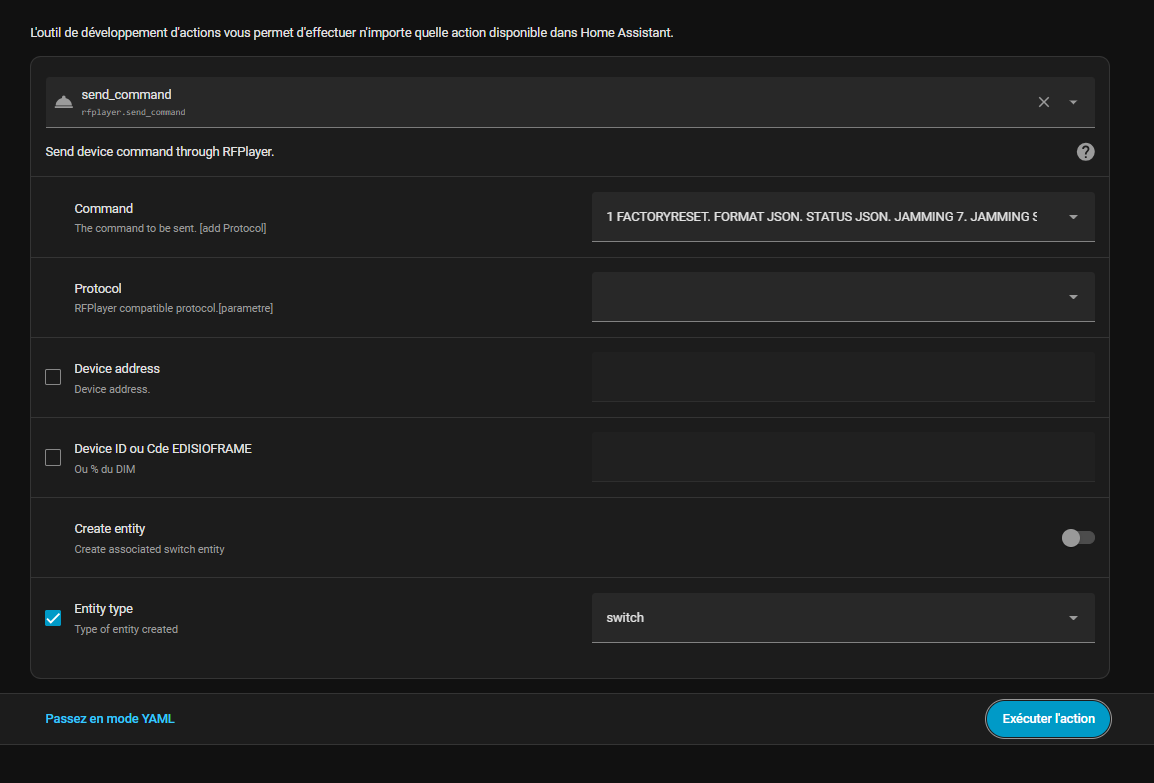
Task: Click the bell icon beside send_command
Action: [63, 102]
